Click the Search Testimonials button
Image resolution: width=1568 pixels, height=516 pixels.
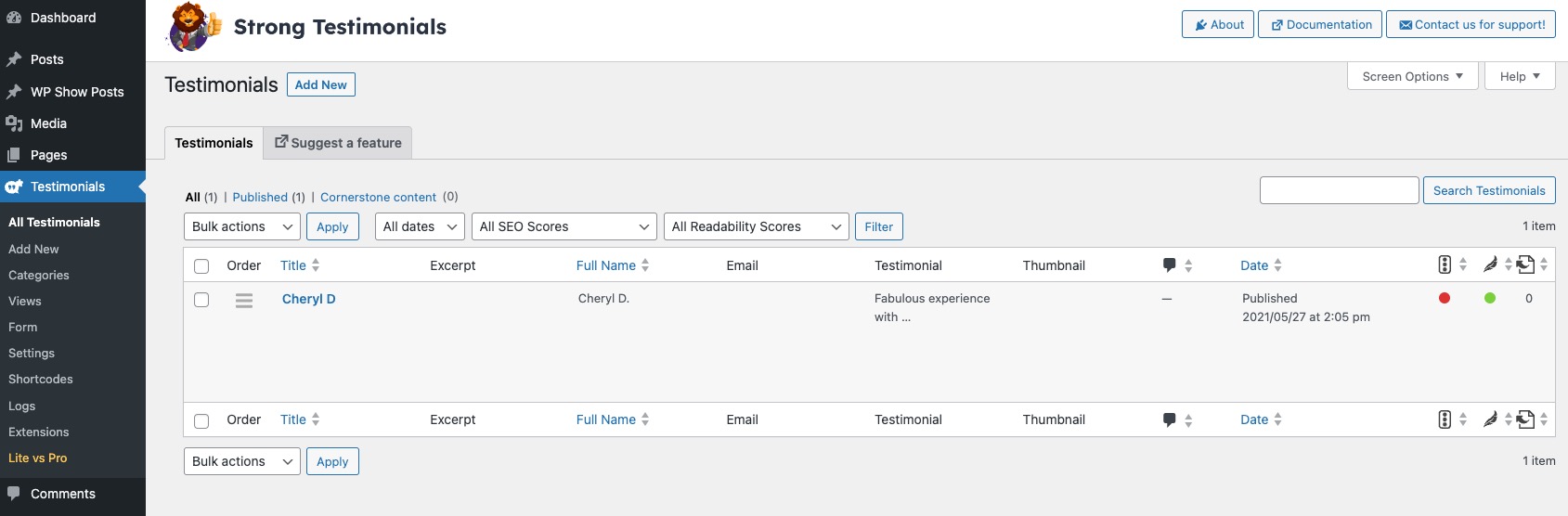[x=1489, y=190]
